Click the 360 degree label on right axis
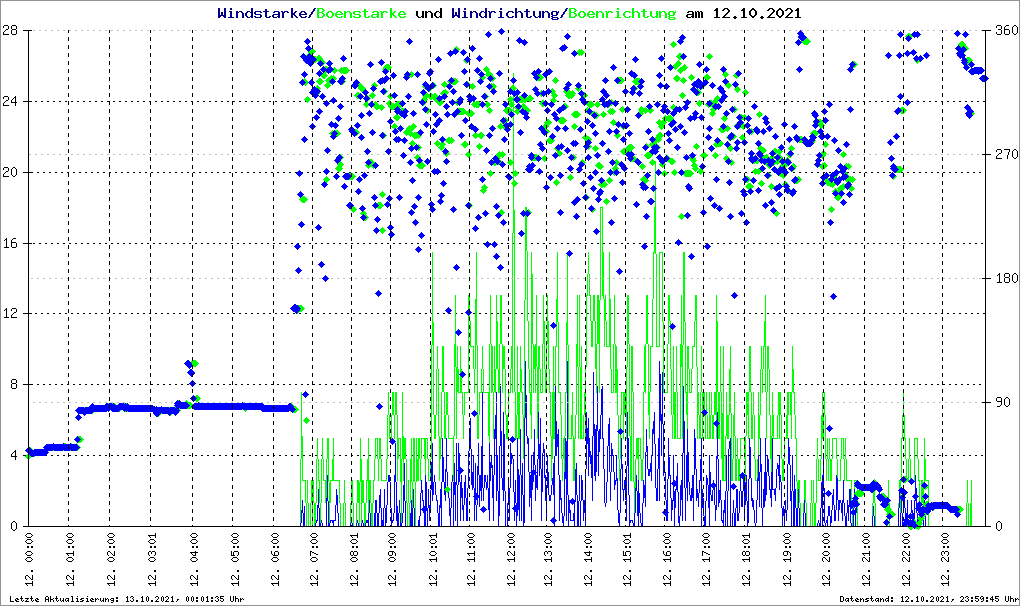 pos(1005,31)
